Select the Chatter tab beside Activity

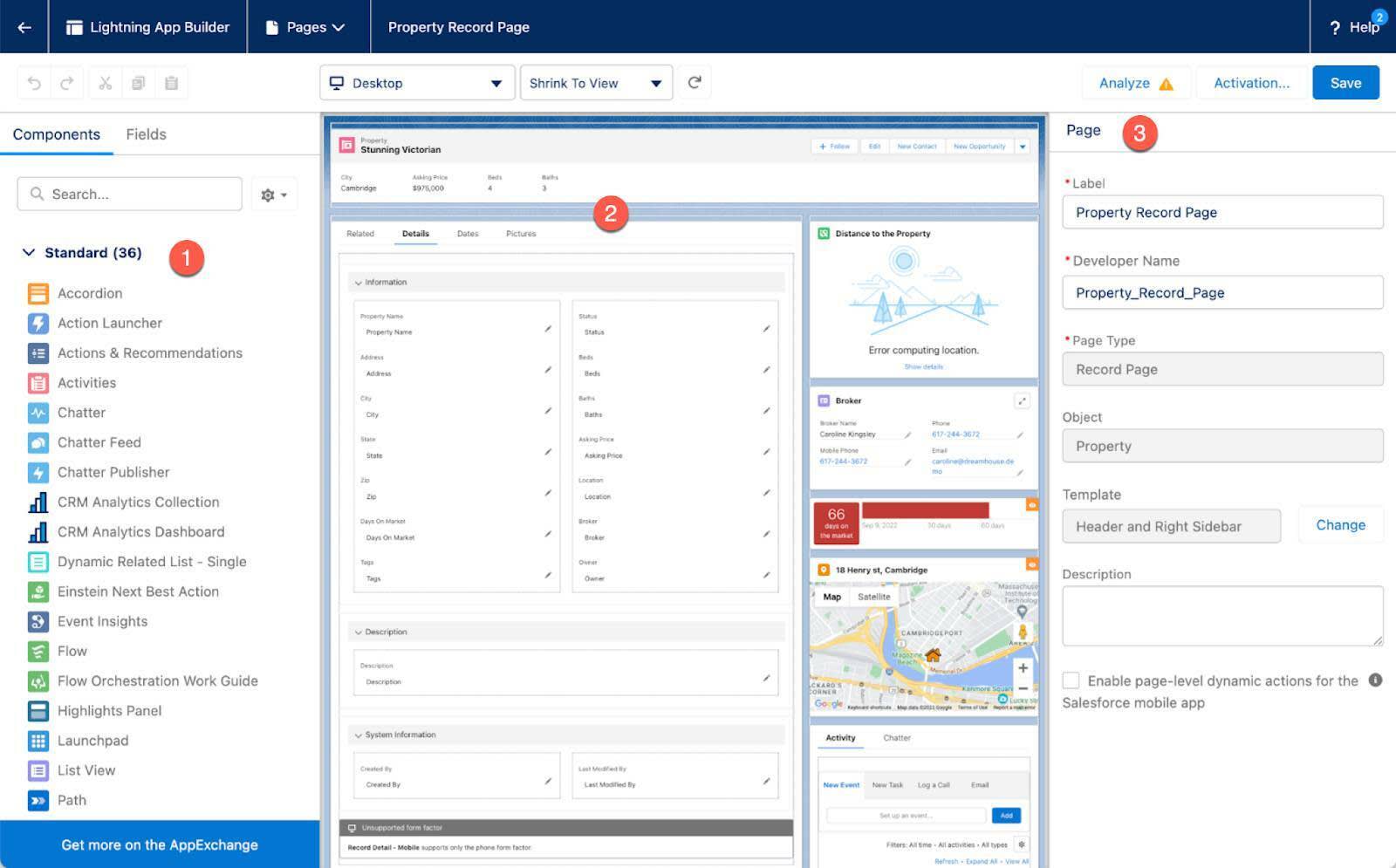point(897,738)
